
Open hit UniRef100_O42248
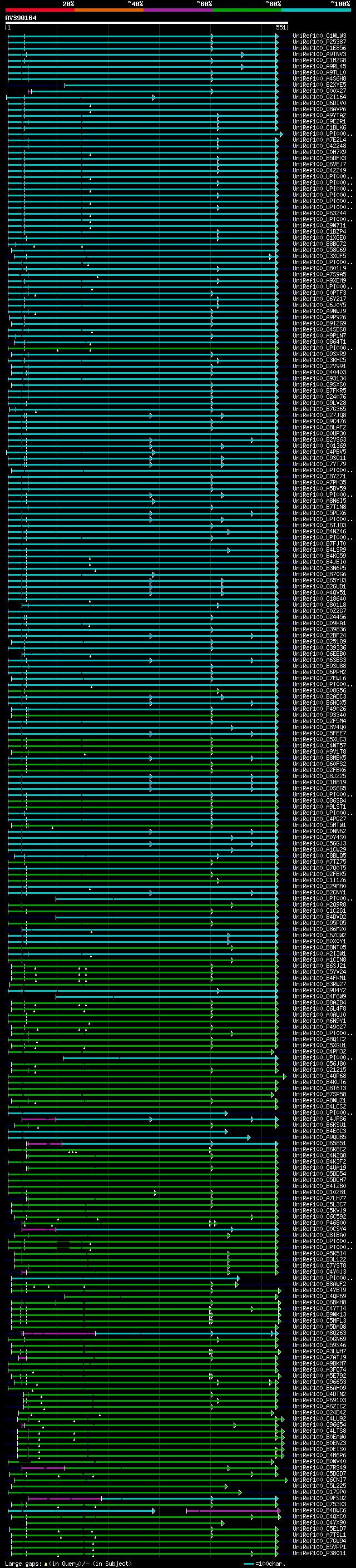pyautogui.click(x=319, y=146)
